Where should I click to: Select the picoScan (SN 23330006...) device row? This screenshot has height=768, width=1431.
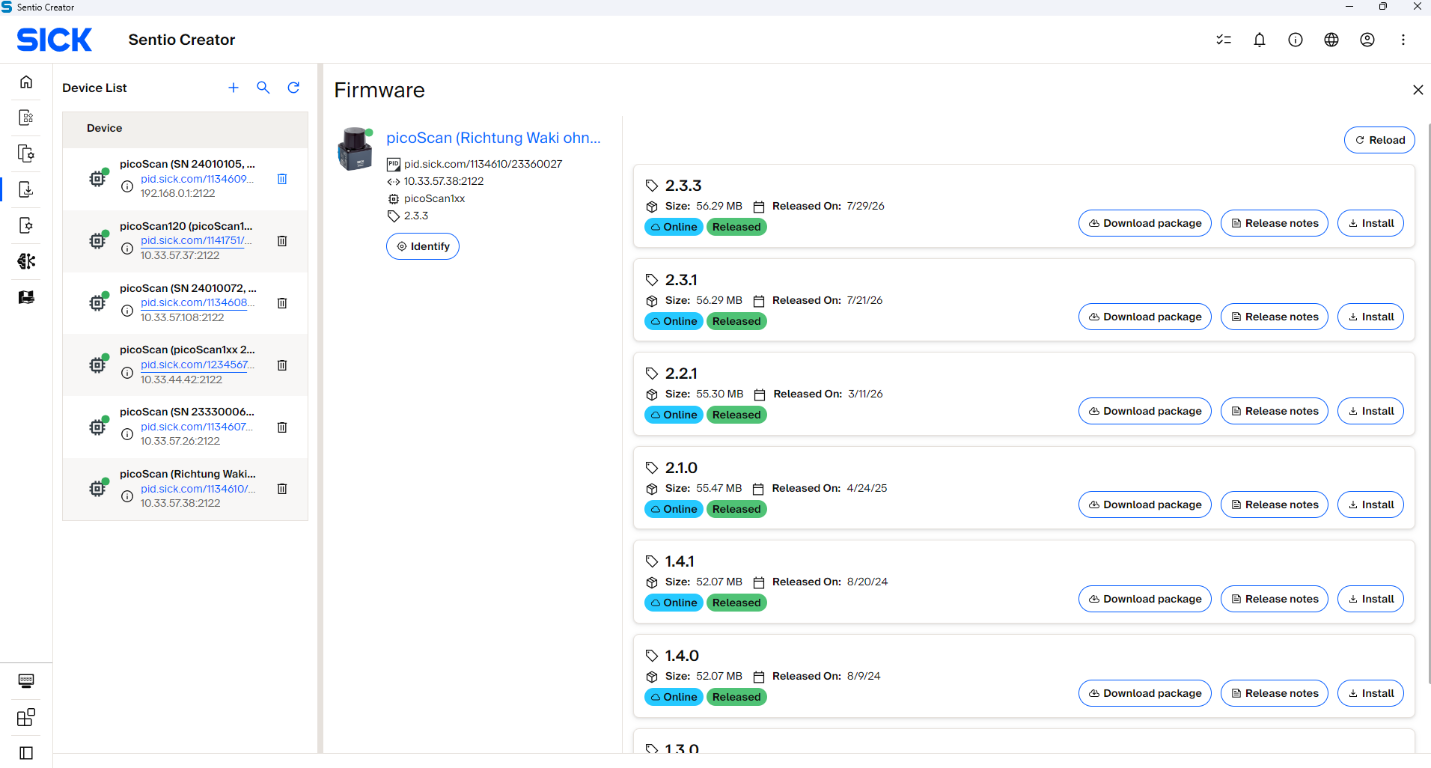pos(185,427)
